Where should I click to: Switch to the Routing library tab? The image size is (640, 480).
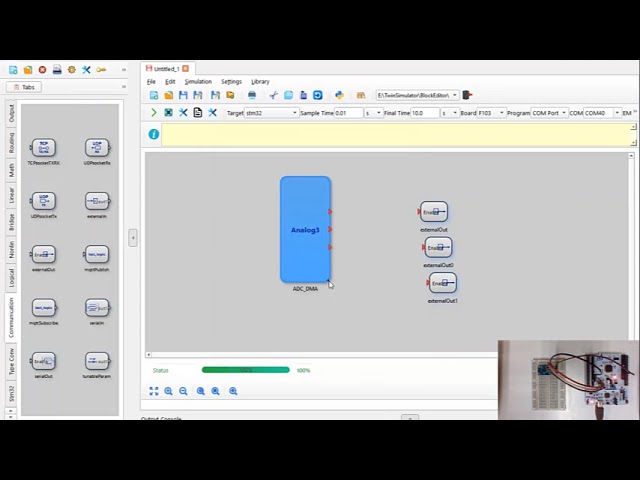[x=11, y=142]
